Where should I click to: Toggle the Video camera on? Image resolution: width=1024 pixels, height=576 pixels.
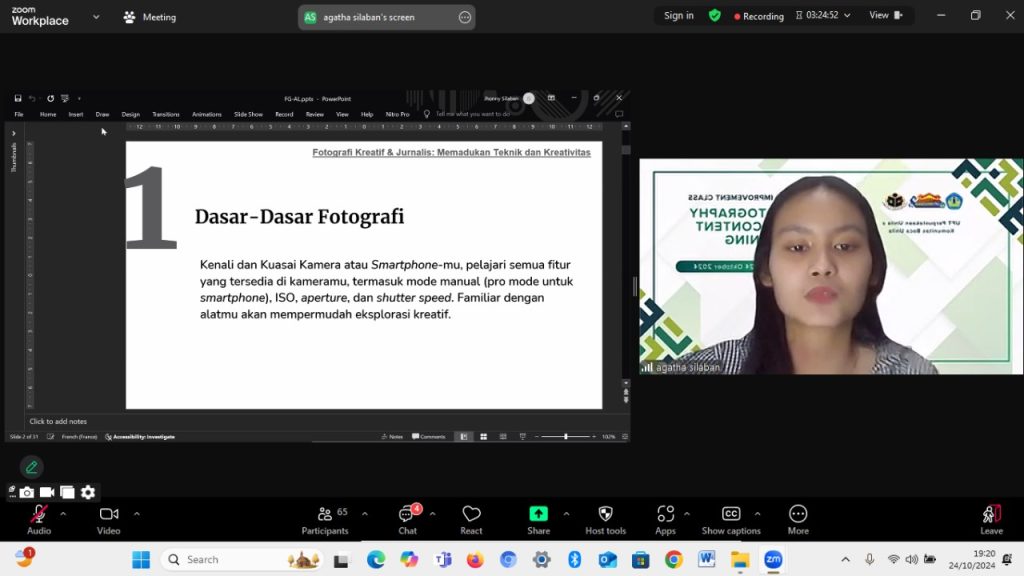109,515
